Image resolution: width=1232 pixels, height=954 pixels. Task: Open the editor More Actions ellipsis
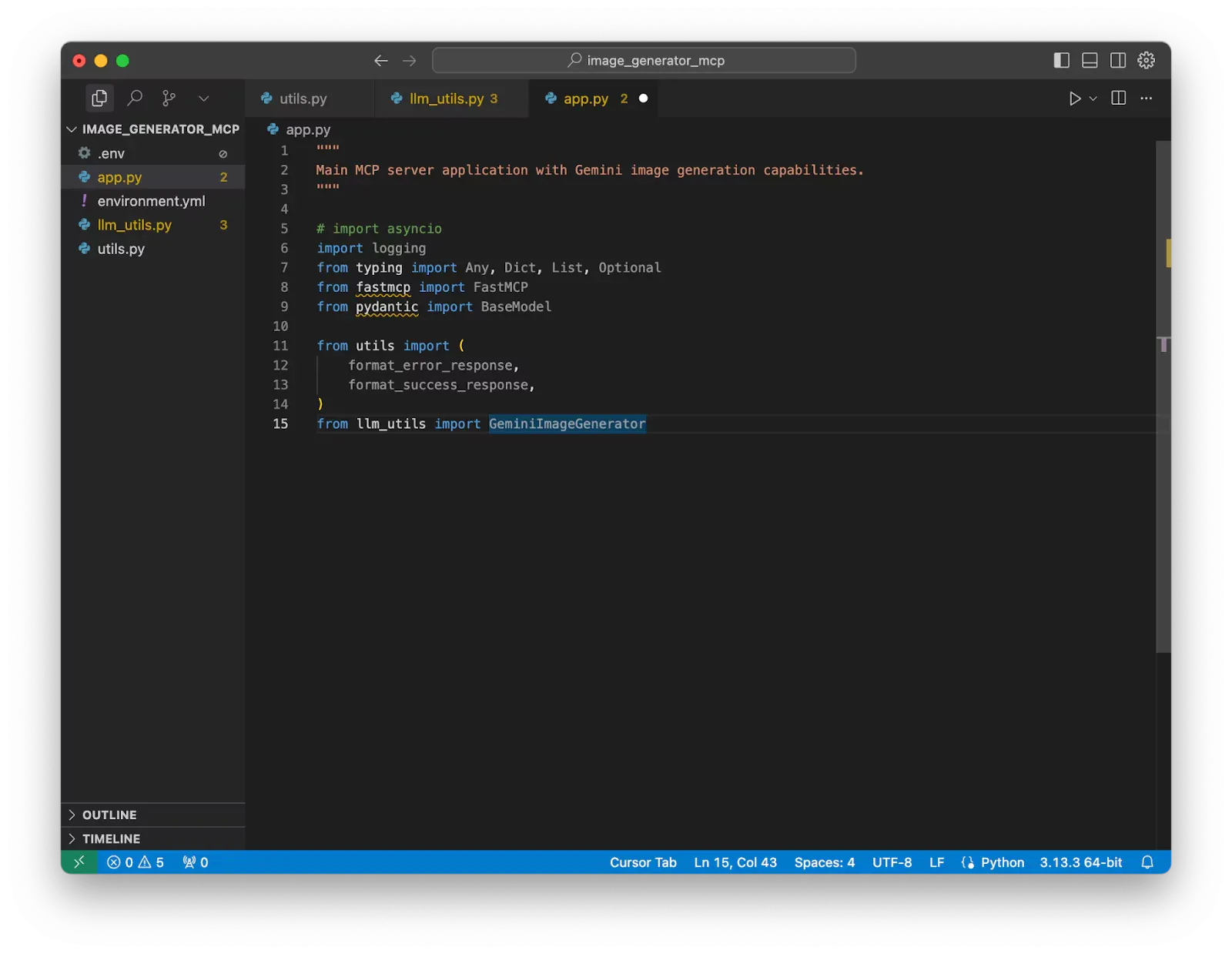click(1146, 98)
